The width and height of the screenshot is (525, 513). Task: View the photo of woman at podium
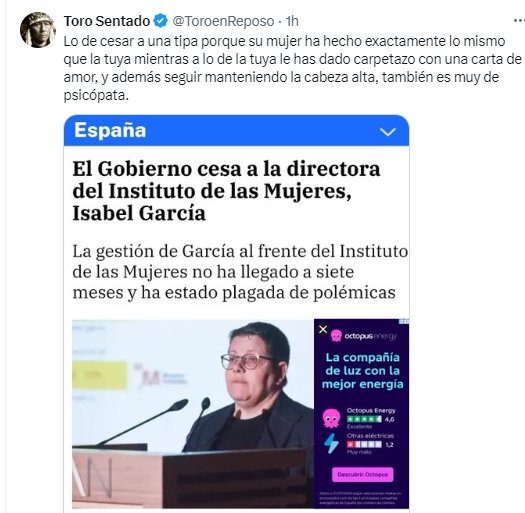(x=193, y=414)
